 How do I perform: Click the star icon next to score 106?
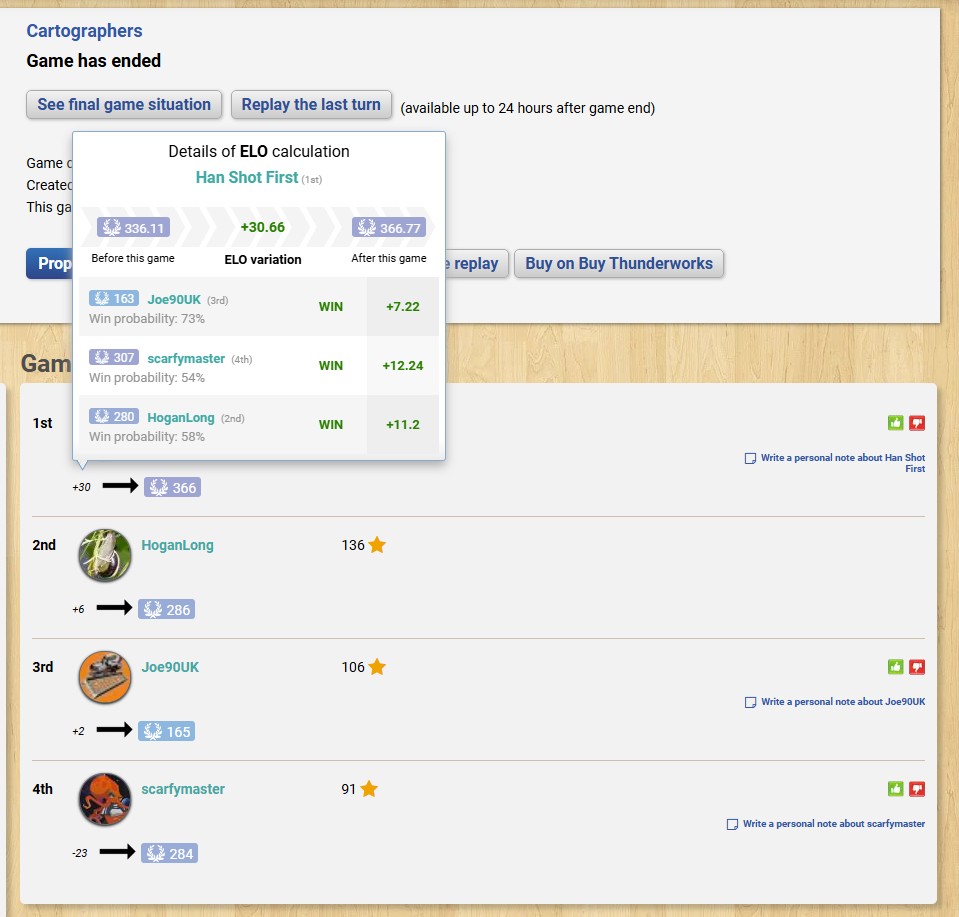[377, 667]
